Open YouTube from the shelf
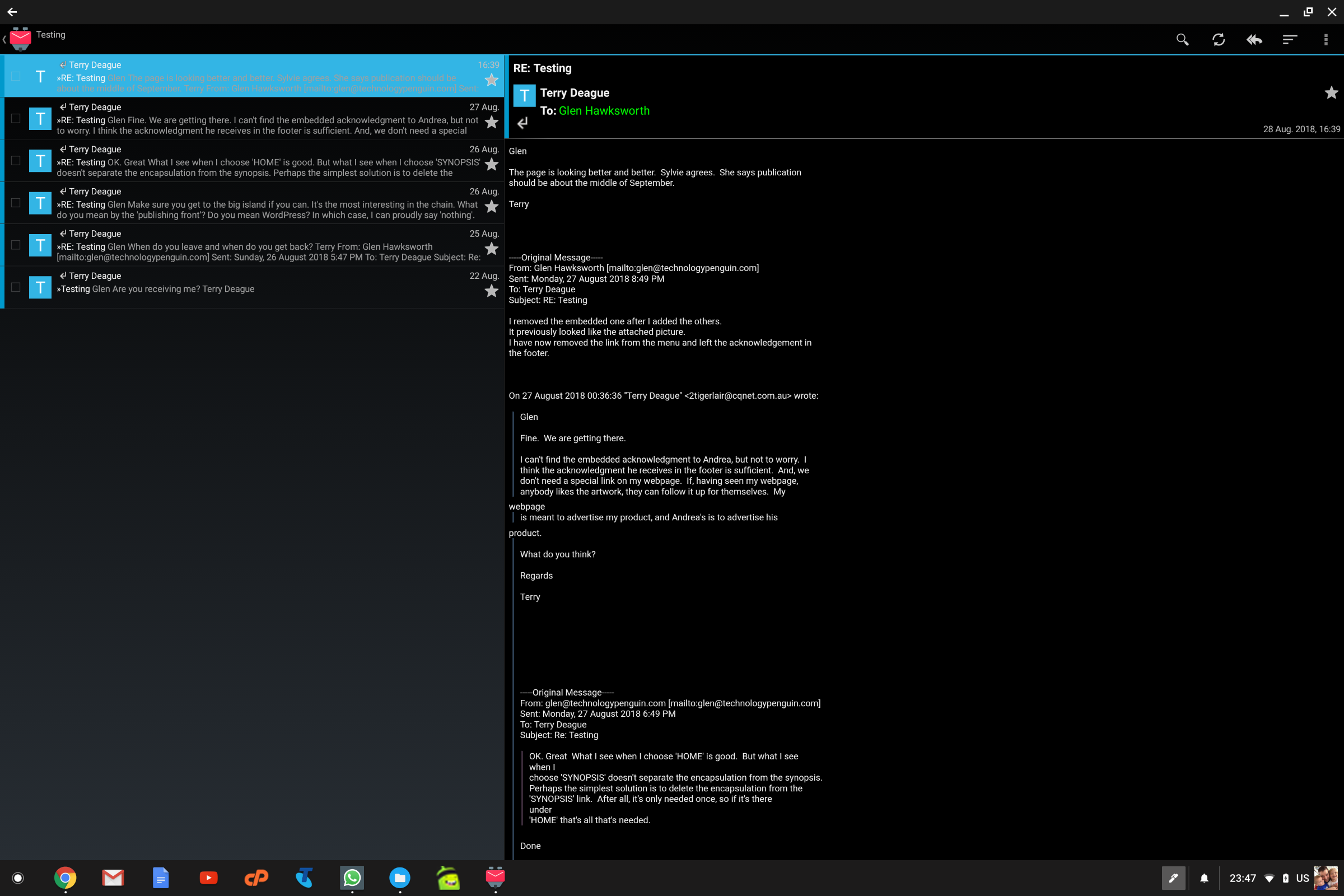This screenshot has width=1344, height=896. (x=208, y=878)
